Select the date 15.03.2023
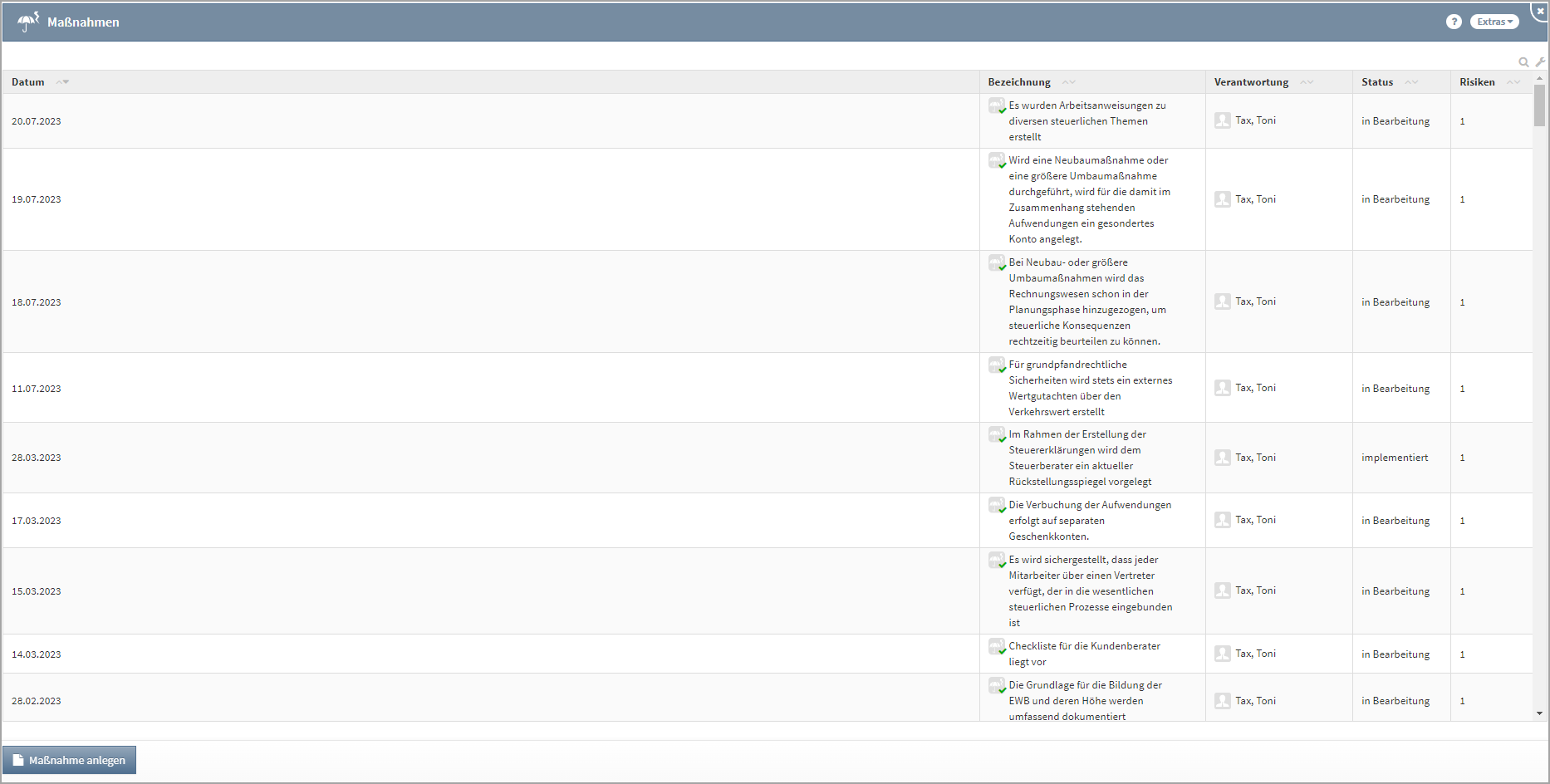The image size is (1550, 784). (x=37, y=591)
